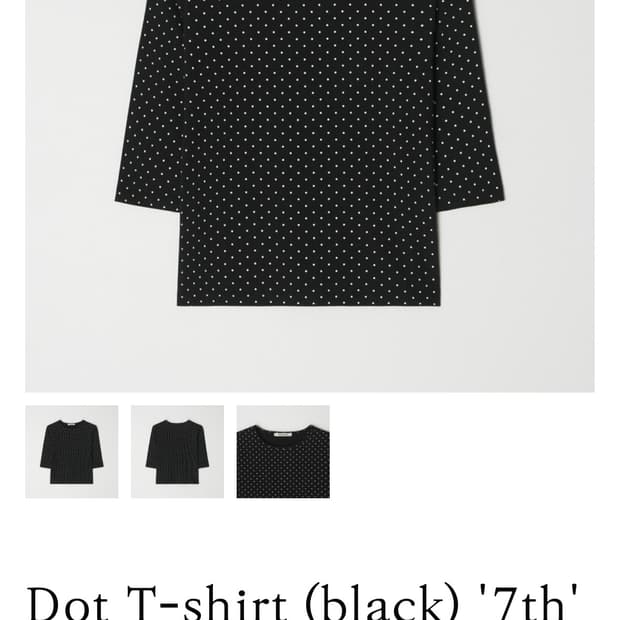Screen dimensions: 620x620
Task: Show the neckline close-up thumbnail
Action: pyautogui.click(x=283, y=452)
